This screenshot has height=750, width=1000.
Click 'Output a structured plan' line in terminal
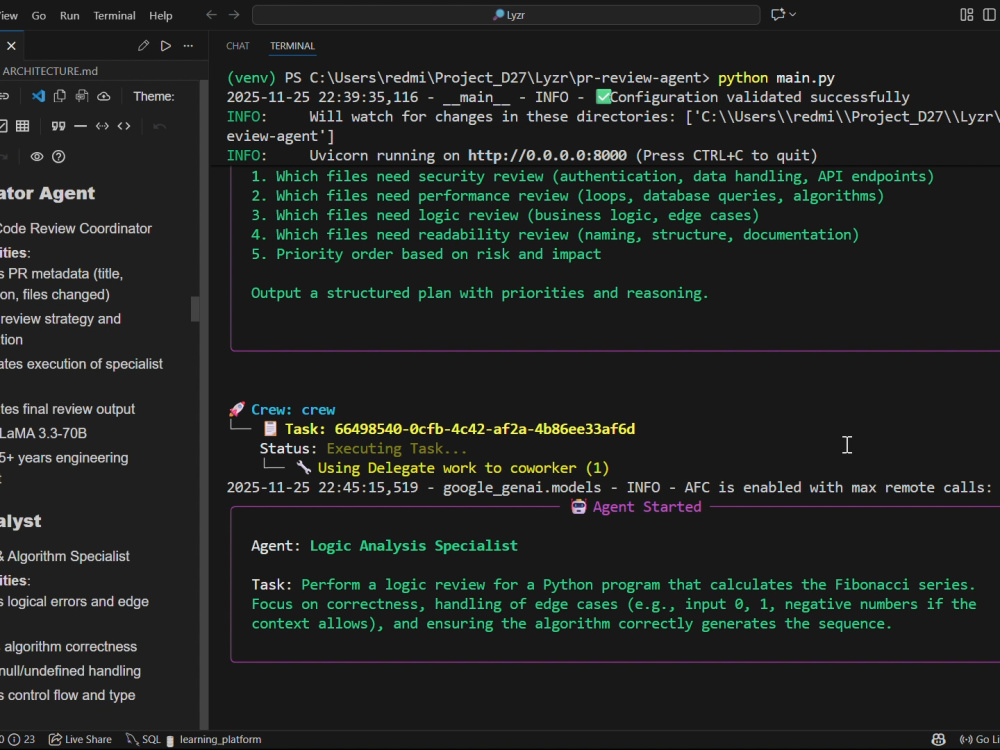pos(480,293)
